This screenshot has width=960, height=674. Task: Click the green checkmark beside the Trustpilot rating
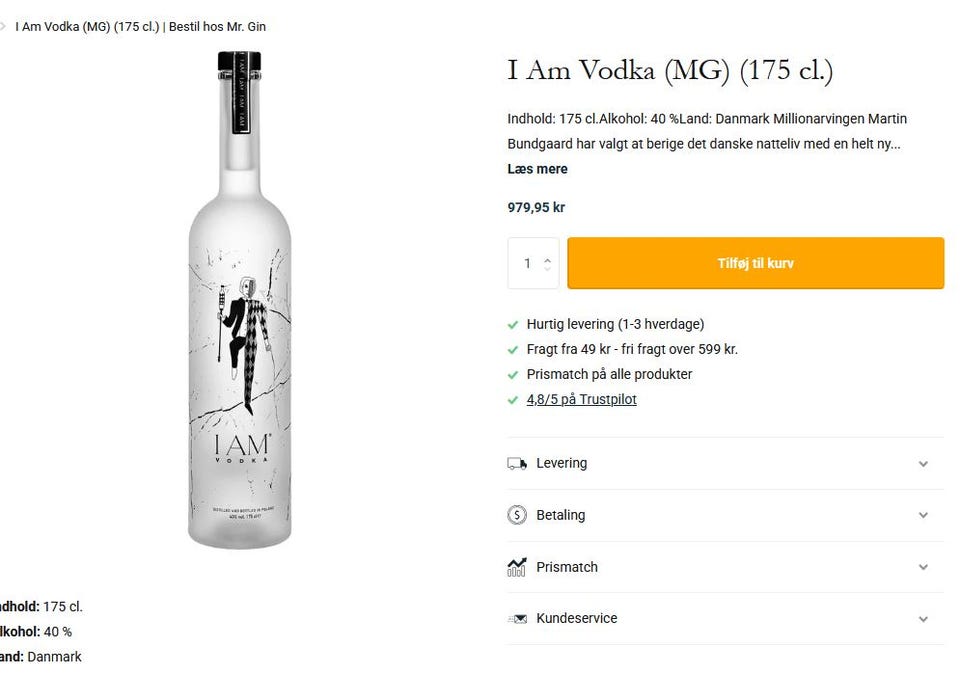(514, 400)
